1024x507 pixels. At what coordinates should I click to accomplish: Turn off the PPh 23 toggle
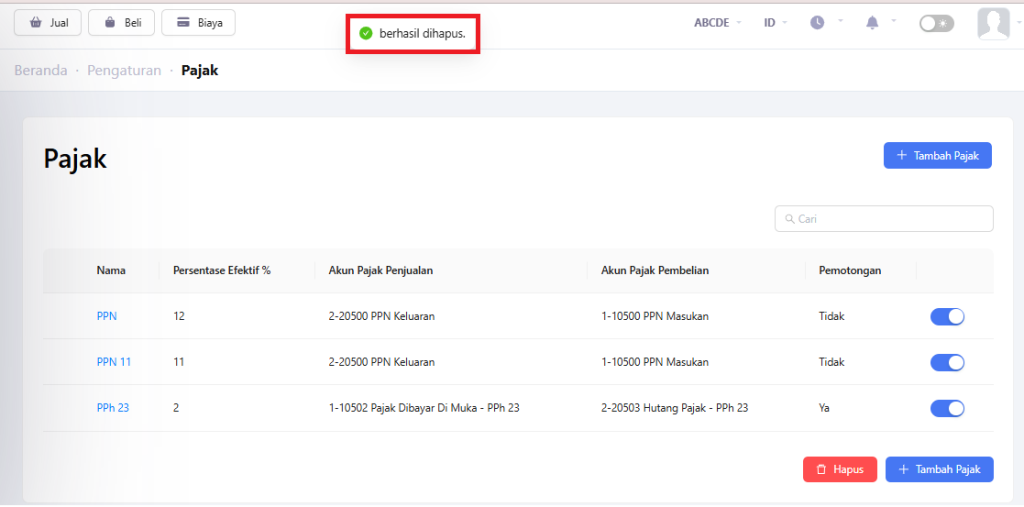tap(947, 408)
